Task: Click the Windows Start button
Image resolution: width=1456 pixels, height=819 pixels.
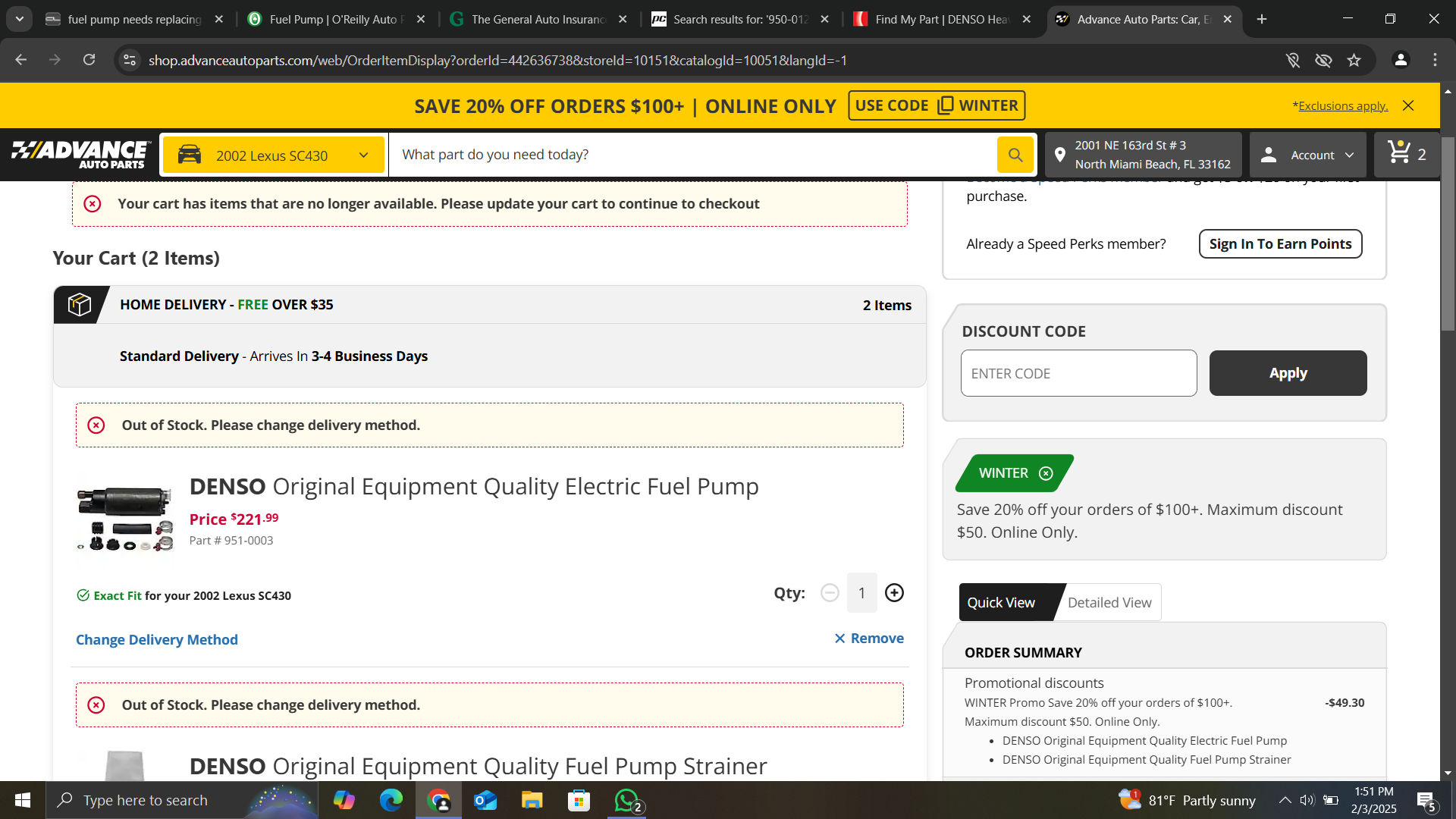Action: coord(23,800)
